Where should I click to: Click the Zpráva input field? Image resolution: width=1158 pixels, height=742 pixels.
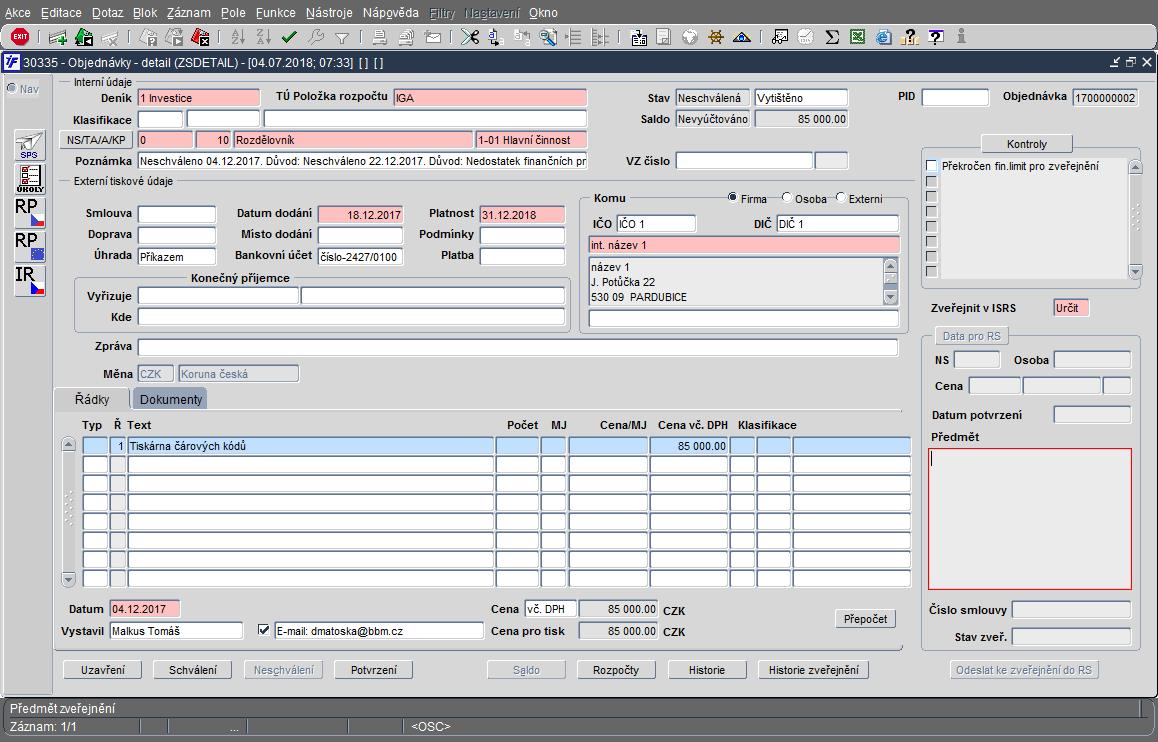point(518,347)
